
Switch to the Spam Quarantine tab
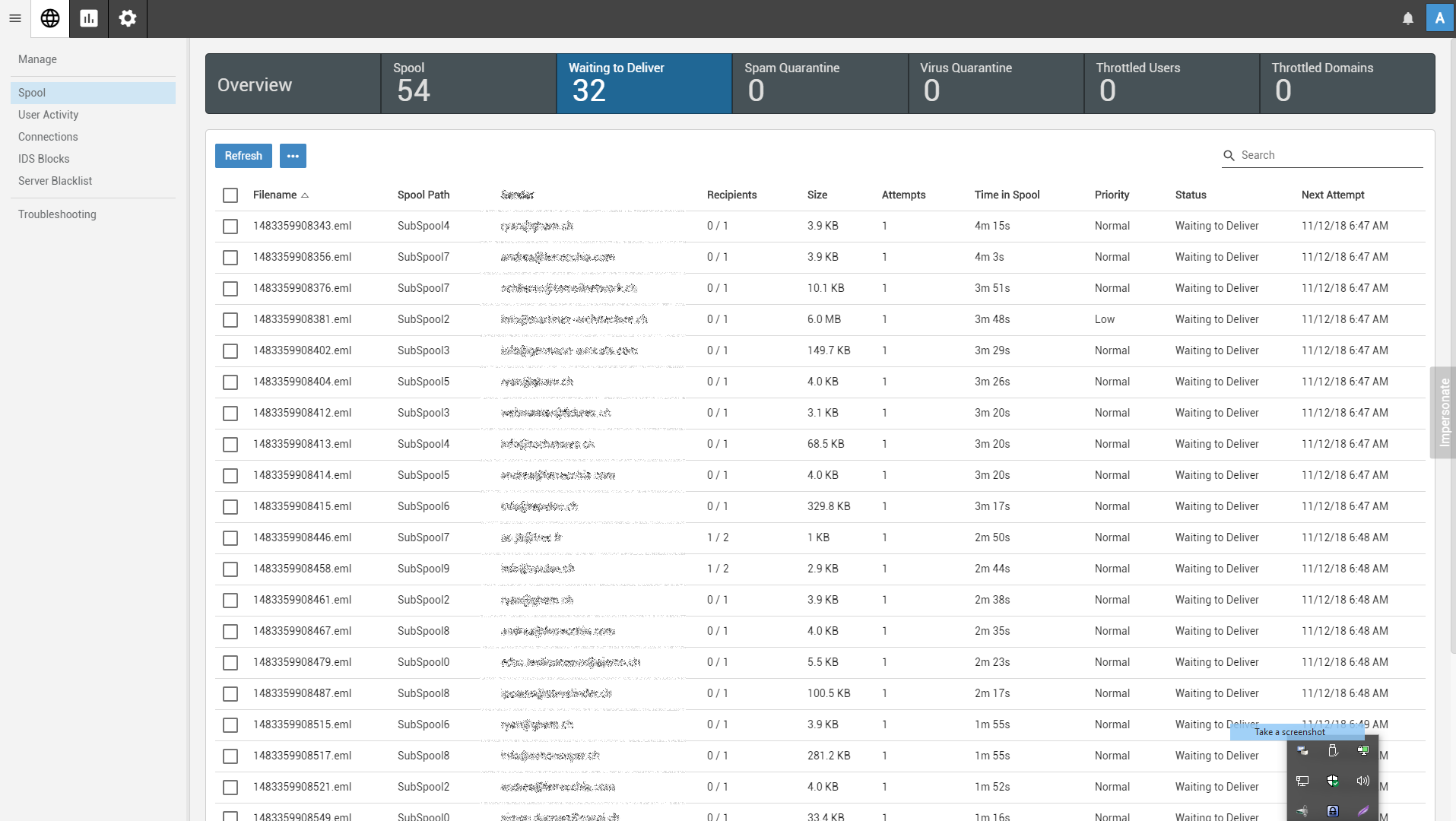point(820,84)
